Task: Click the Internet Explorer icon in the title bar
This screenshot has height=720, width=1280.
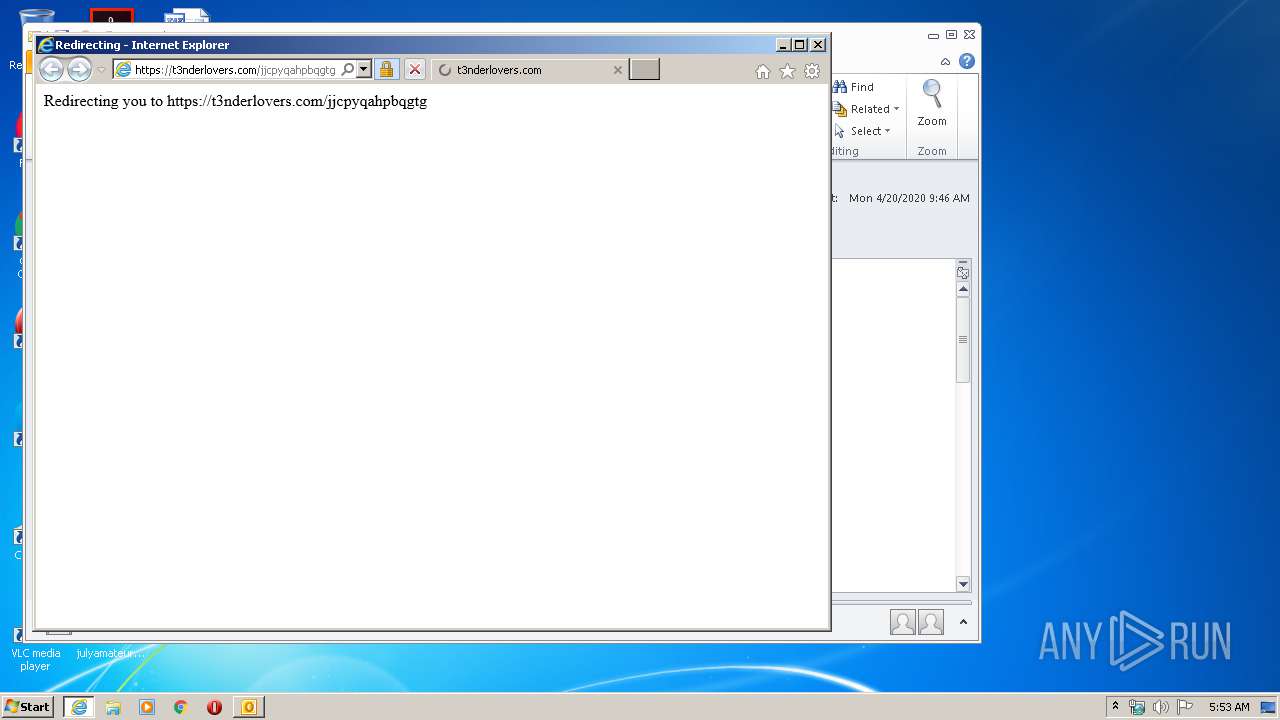Action: click(46, 44)
